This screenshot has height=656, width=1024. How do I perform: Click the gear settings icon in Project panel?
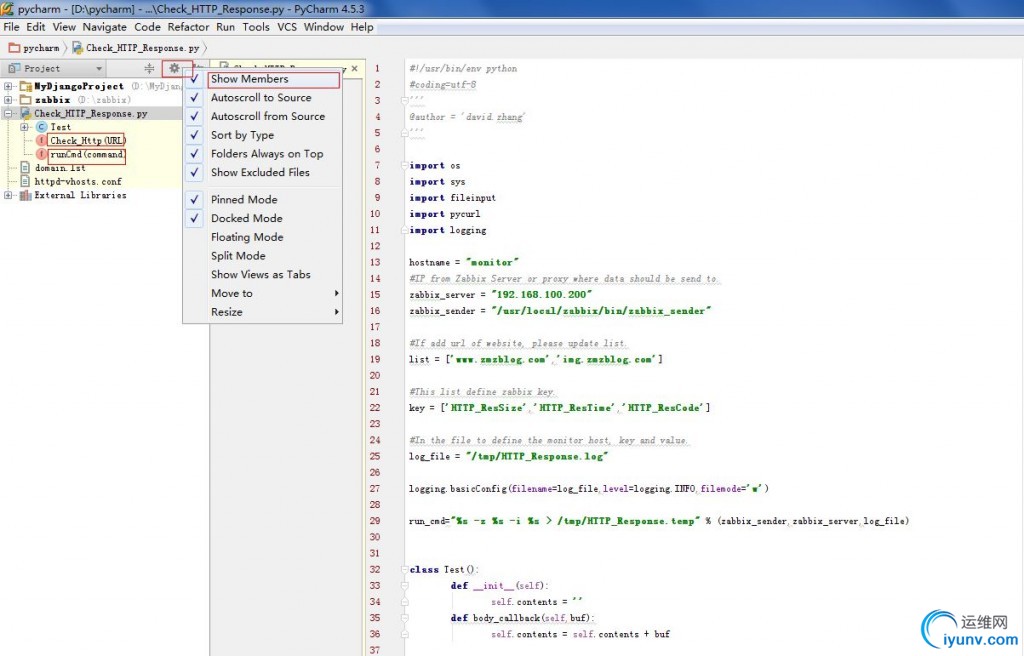coord(174,68)
